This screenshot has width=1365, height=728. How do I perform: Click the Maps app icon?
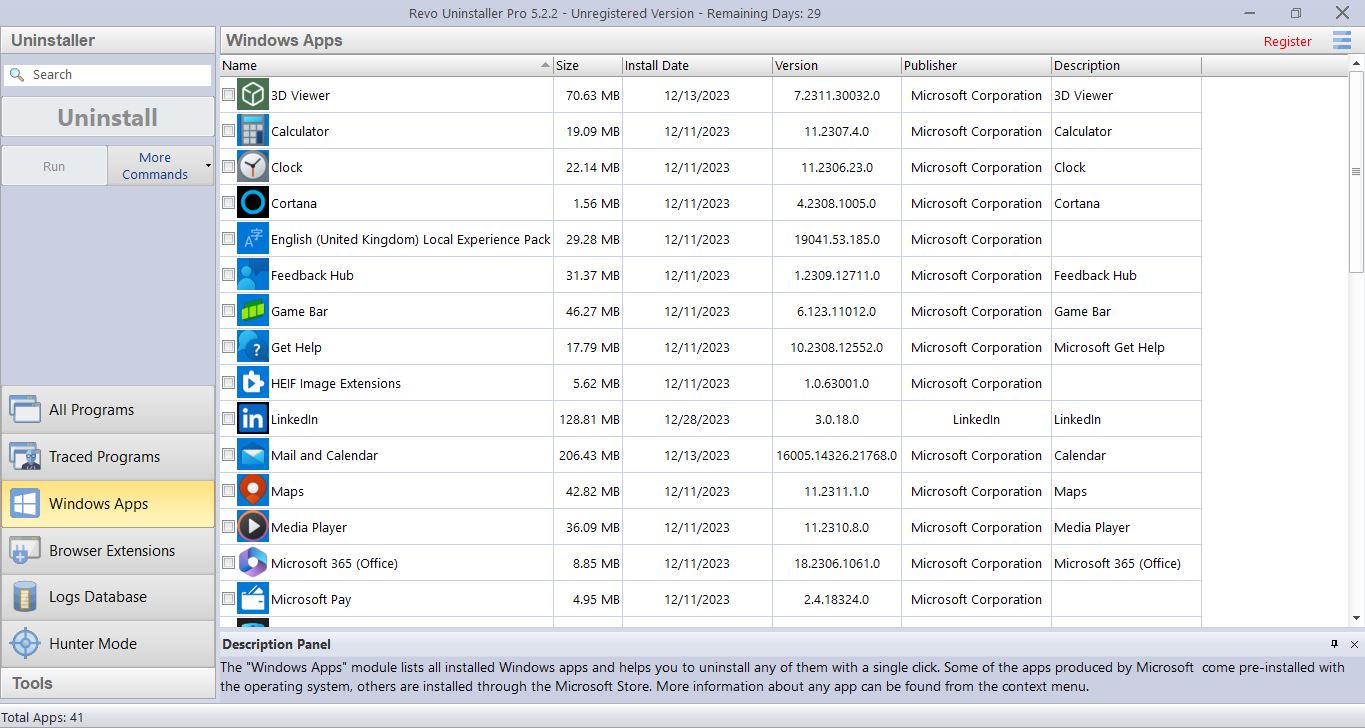tap(253, 491)
